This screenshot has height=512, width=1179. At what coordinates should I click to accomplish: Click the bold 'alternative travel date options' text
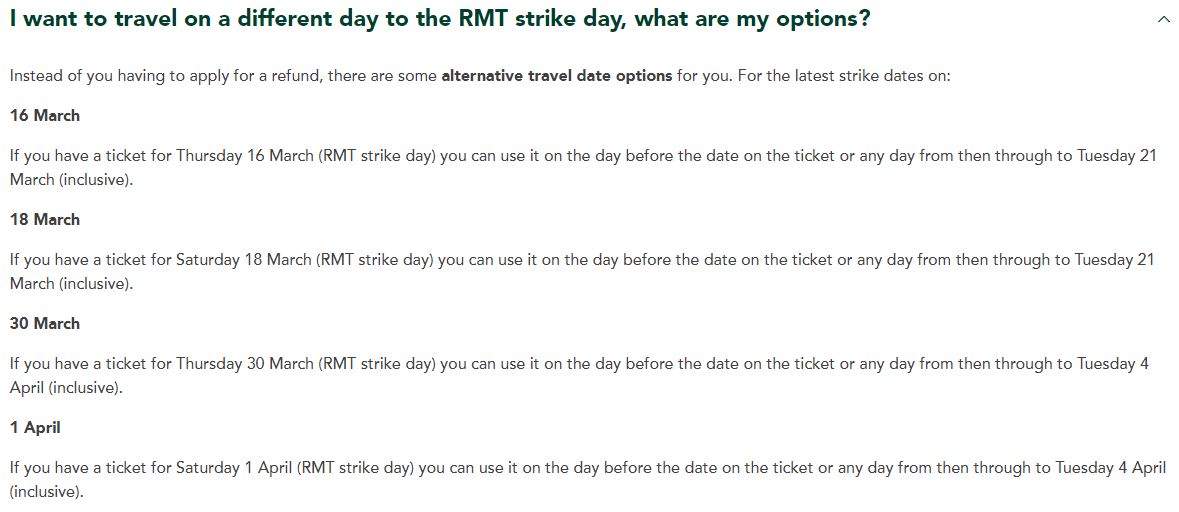coord(556,76)
